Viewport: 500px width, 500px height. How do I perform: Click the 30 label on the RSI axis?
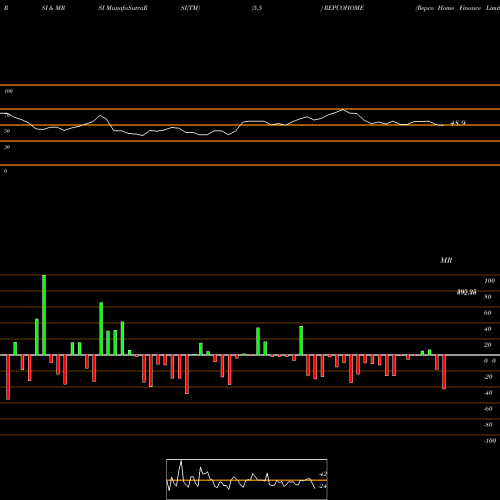pyautogui.click(x=7, y=147)
